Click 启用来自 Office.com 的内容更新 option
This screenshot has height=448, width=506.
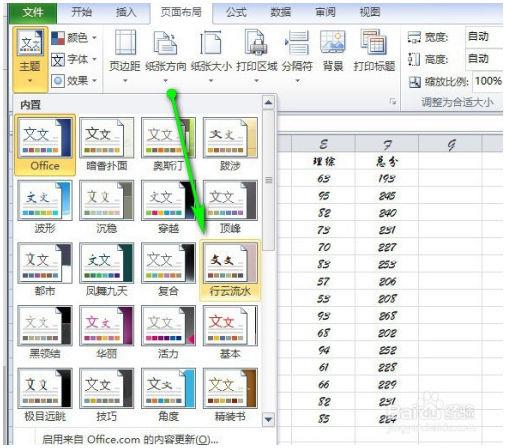(130, 439)
